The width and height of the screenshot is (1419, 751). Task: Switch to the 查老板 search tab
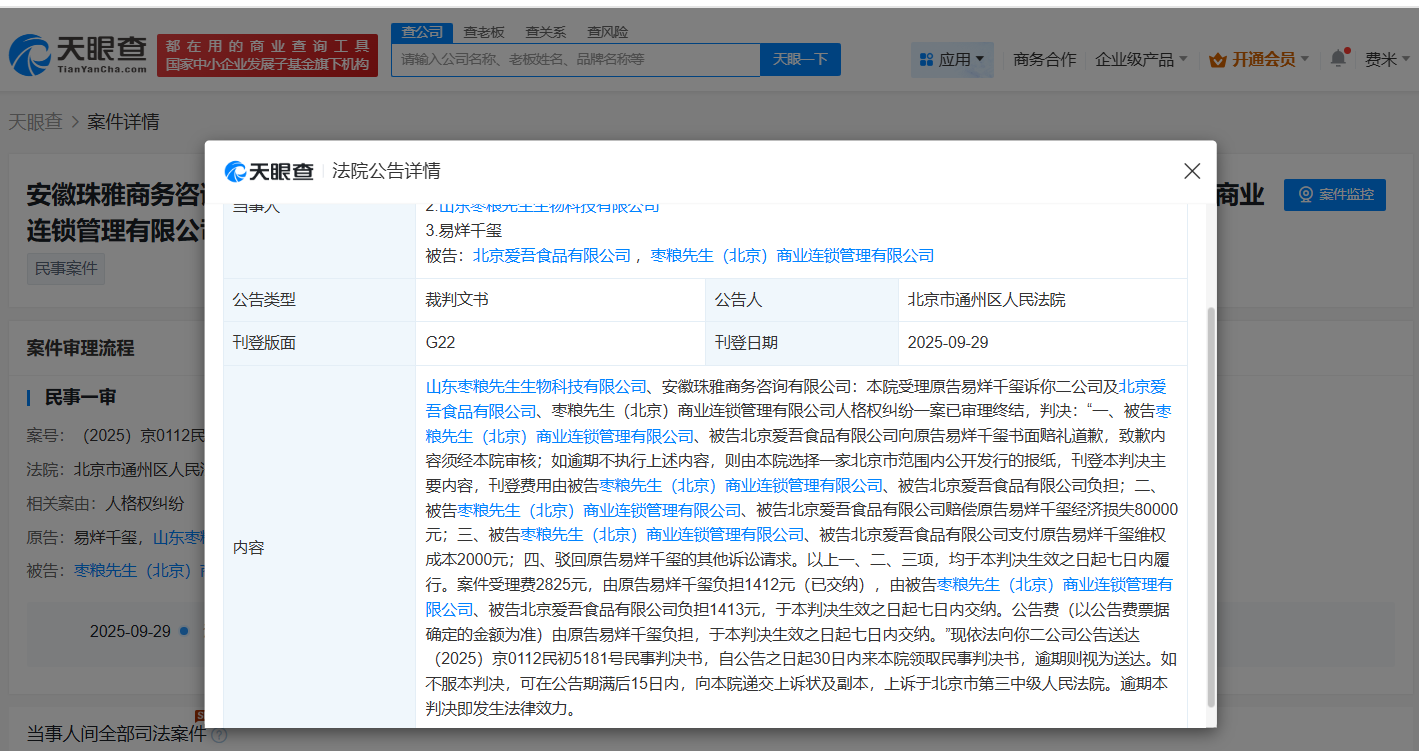point(484,32)
